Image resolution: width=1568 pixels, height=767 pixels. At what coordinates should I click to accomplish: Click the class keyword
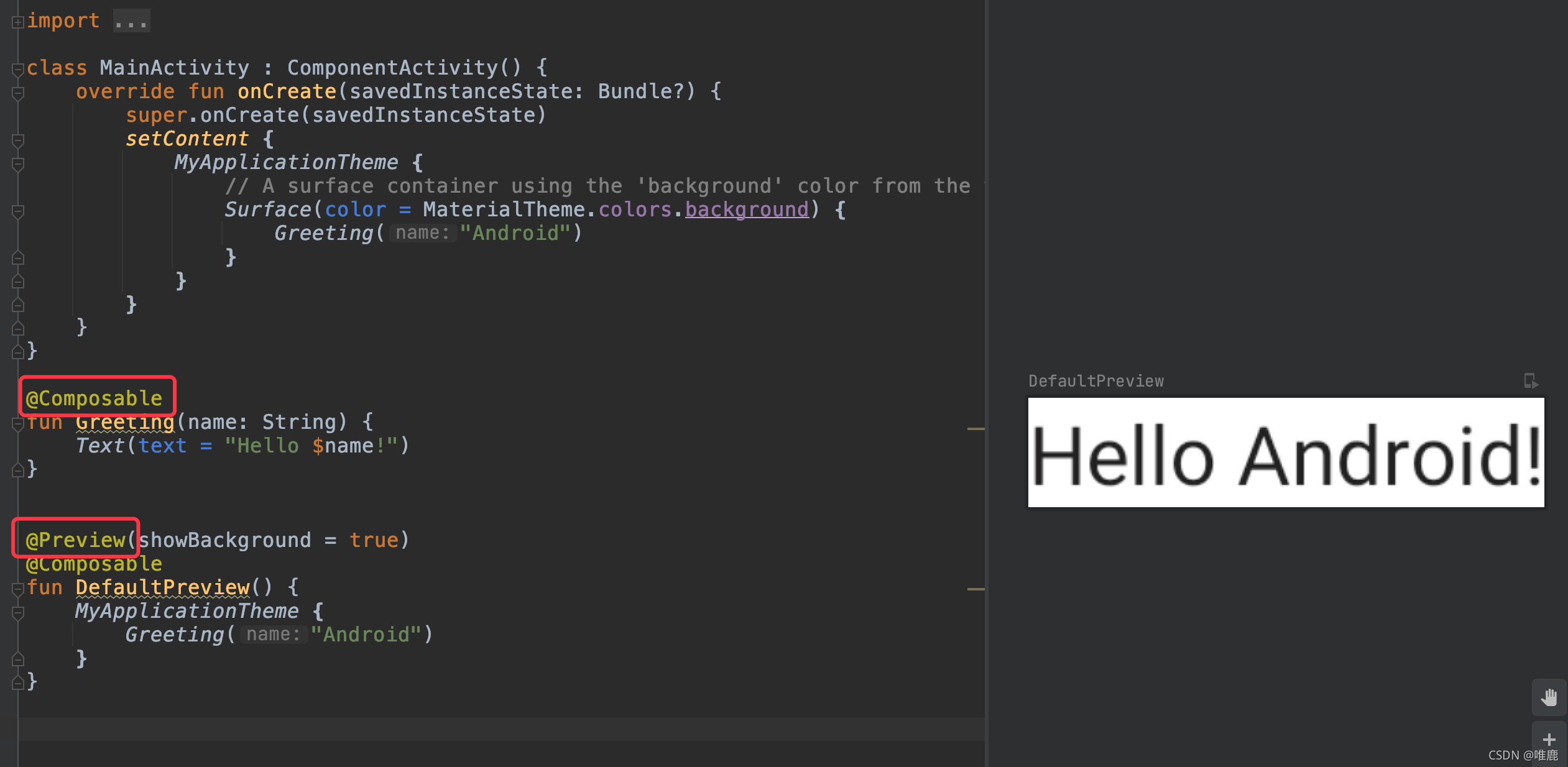click(x=57, y=68)
